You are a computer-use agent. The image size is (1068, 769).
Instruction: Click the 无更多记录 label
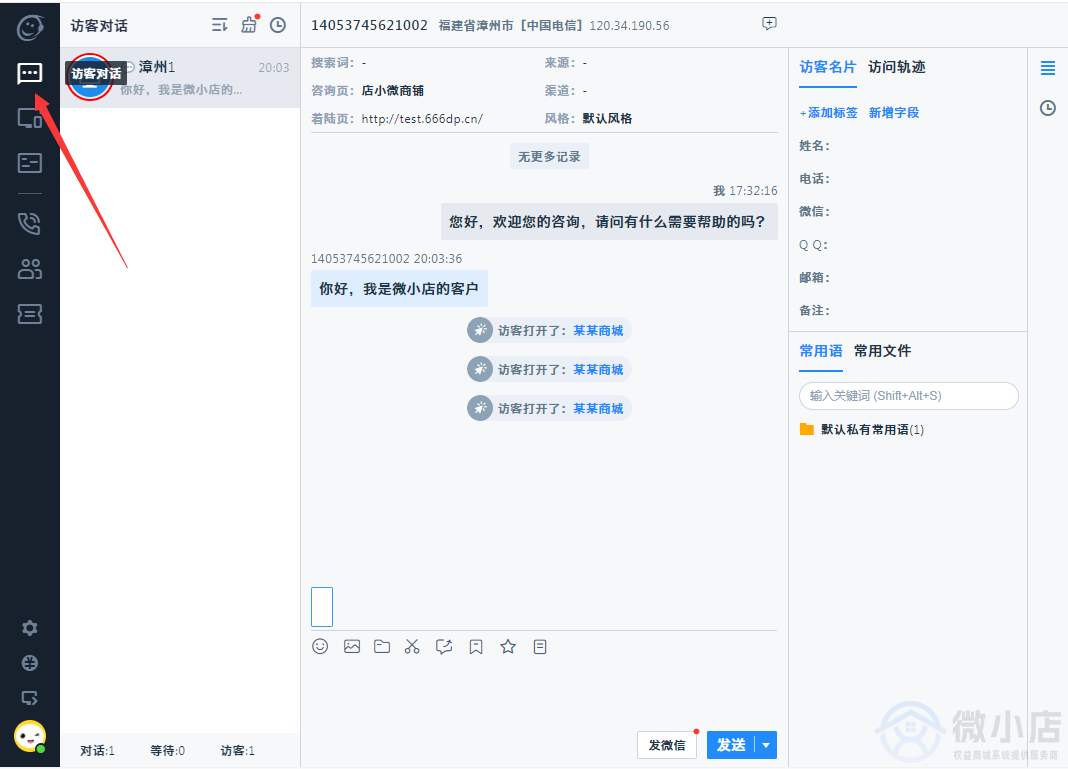coord(549,157)
